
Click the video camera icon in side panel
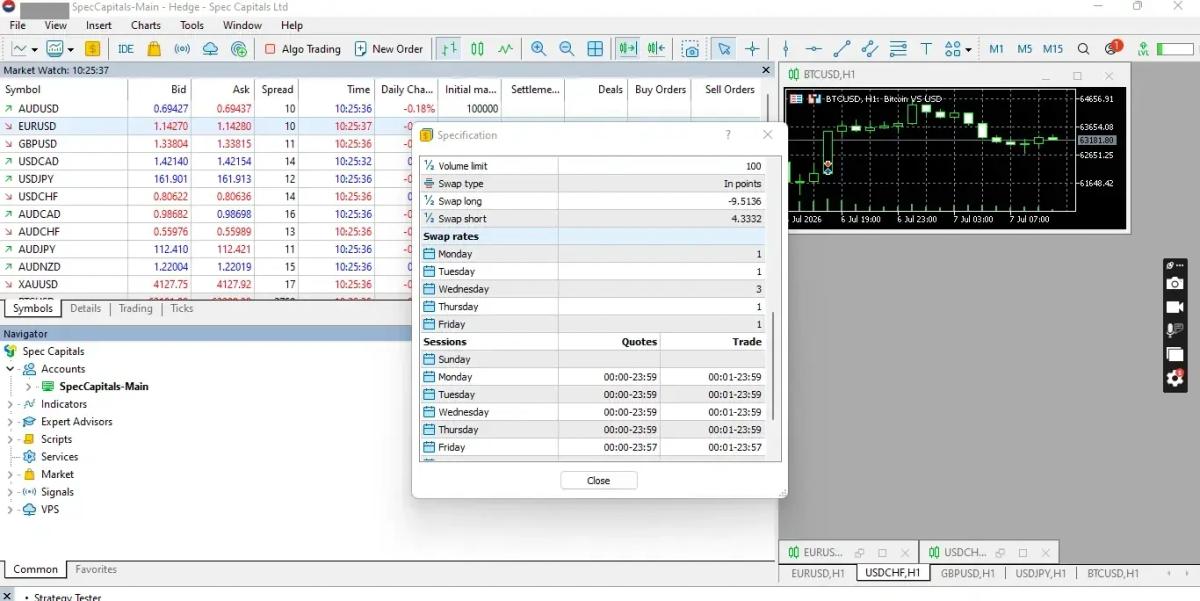click(1175, 307)
